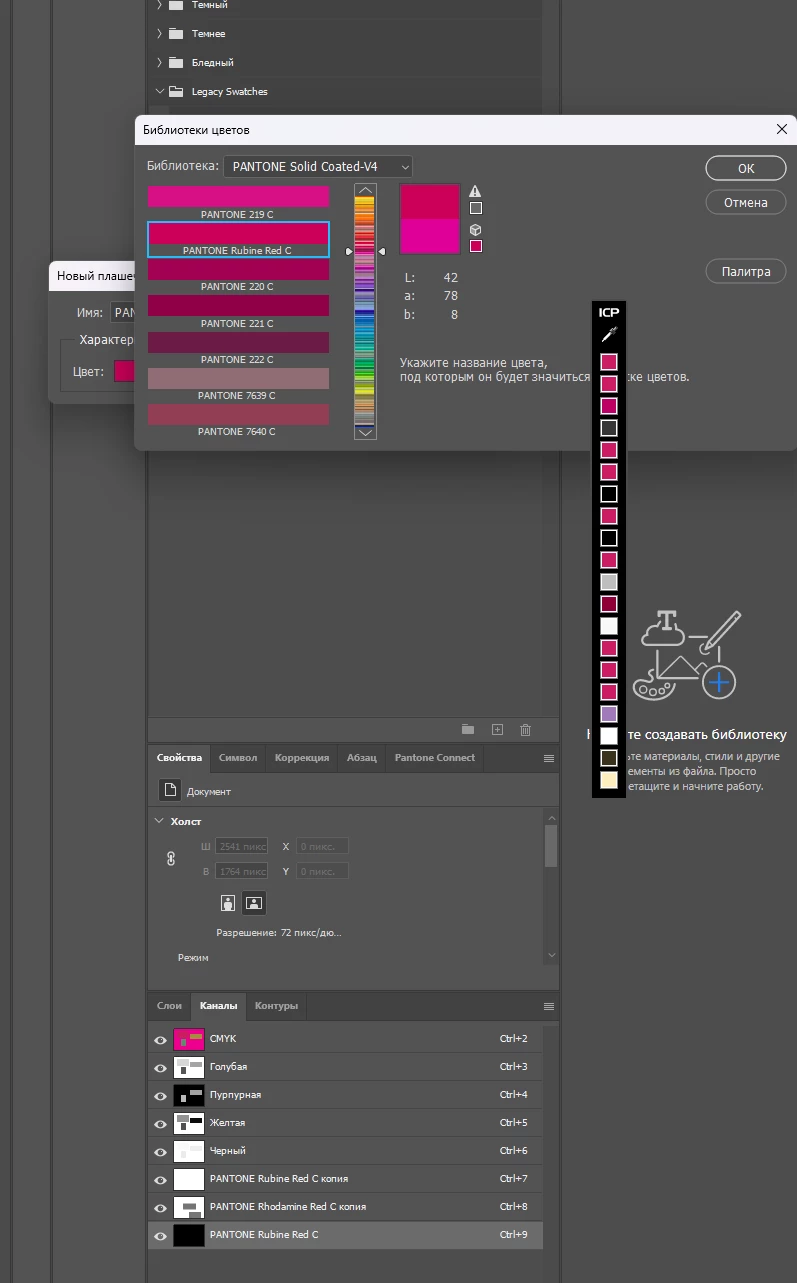The width and height of the screenshot is (797, 1283).
Task: Confirm color library with OK button
Action: (746, 168)
